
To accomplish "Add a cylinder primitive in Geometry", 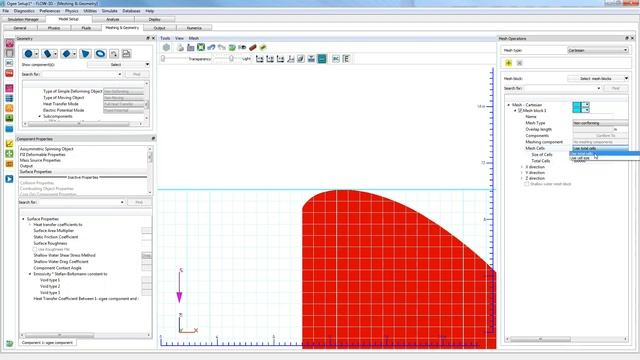I will (47, 53).
